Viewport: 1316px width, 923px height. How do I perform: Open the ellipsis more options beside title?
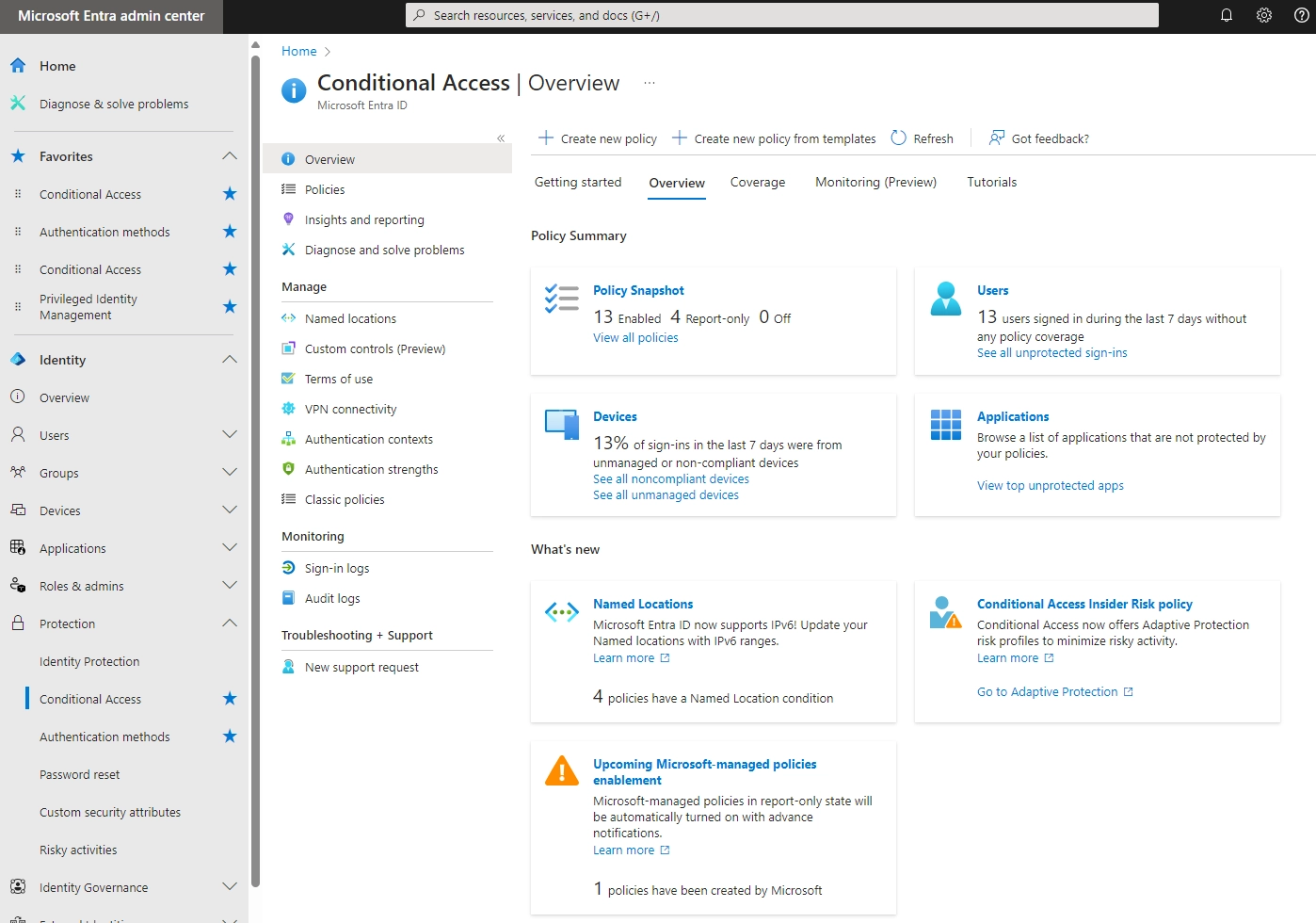650,83
